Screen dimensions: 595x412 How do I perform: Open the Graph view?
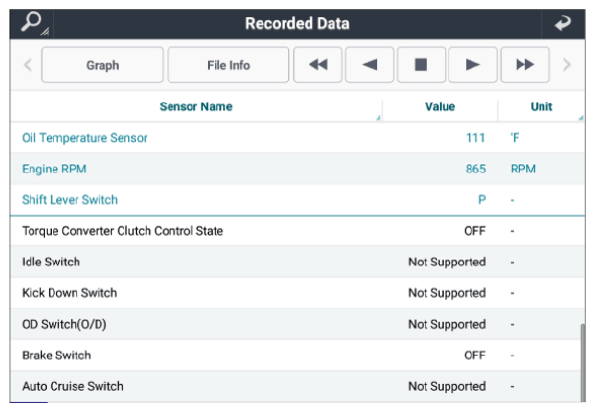(102, 65)
